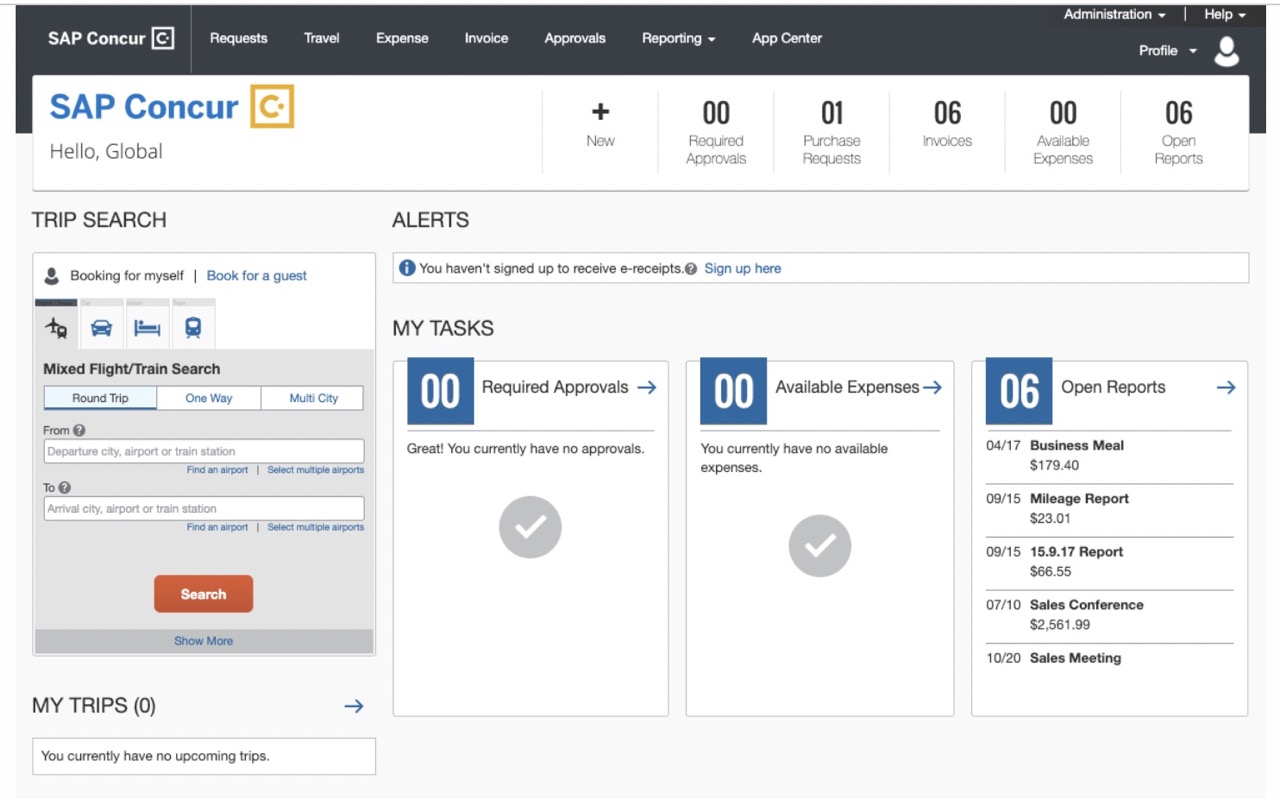The width and height of the screenshot is (1280, 799).
Task: Expand the Administration dropdown
Action: point(1115,15)
